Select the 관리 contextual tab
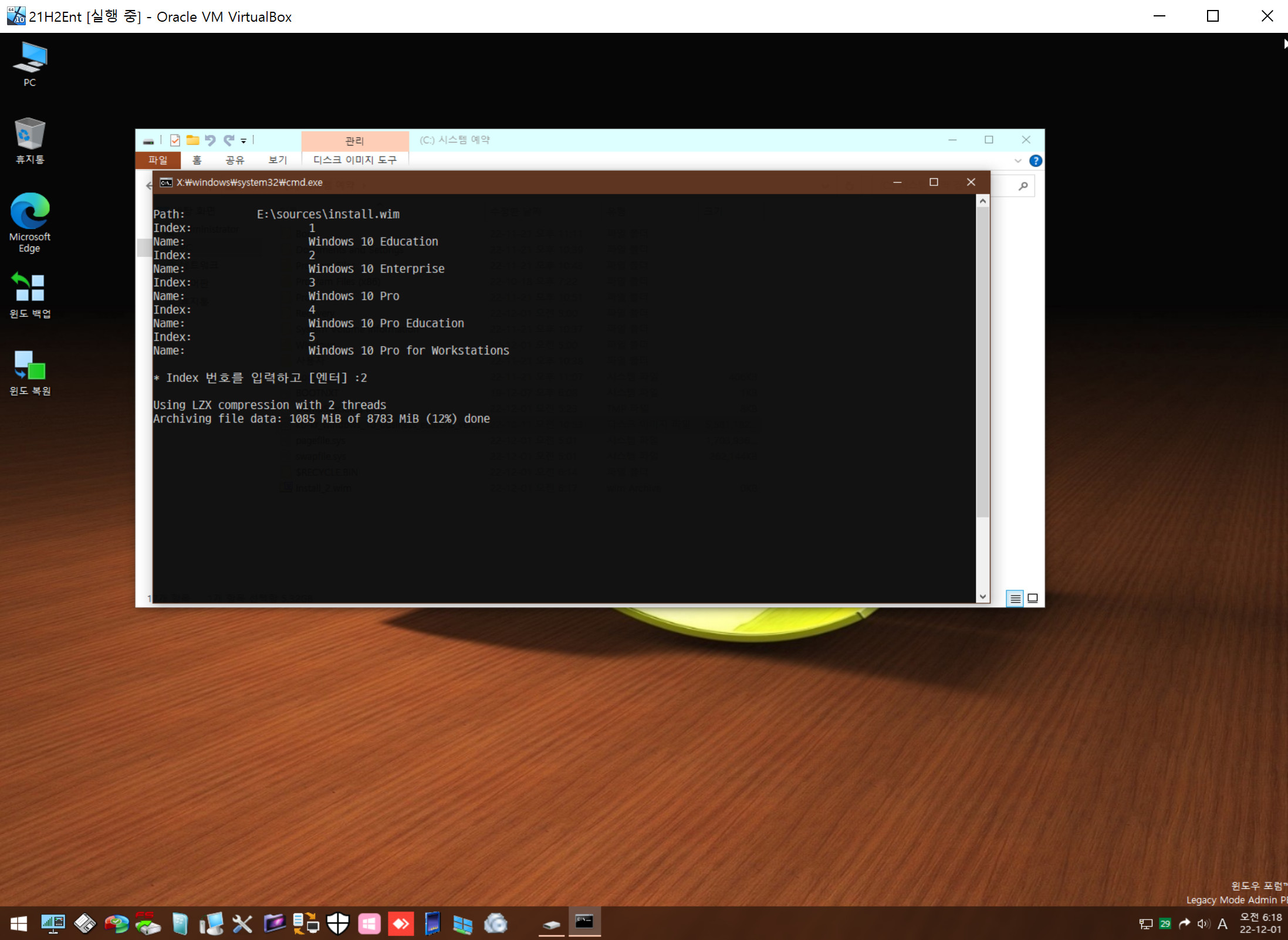This screenshot has height=940, width=1288. click(354, 141)
